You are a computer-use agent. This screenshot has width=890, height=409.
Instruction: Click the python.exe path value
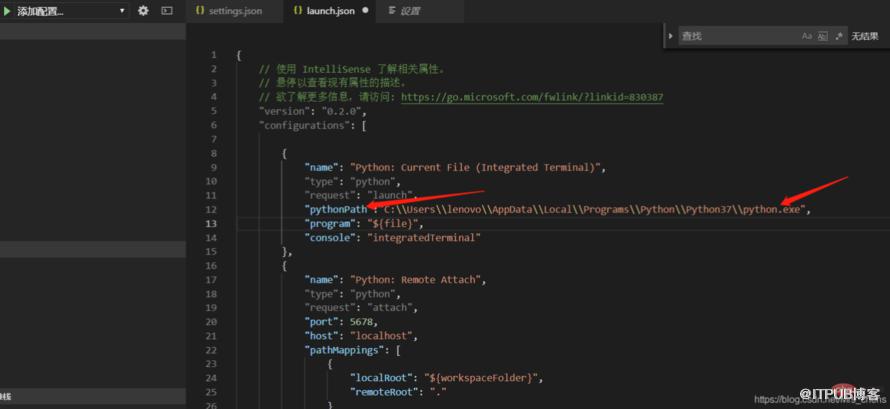tap(593, 209)
